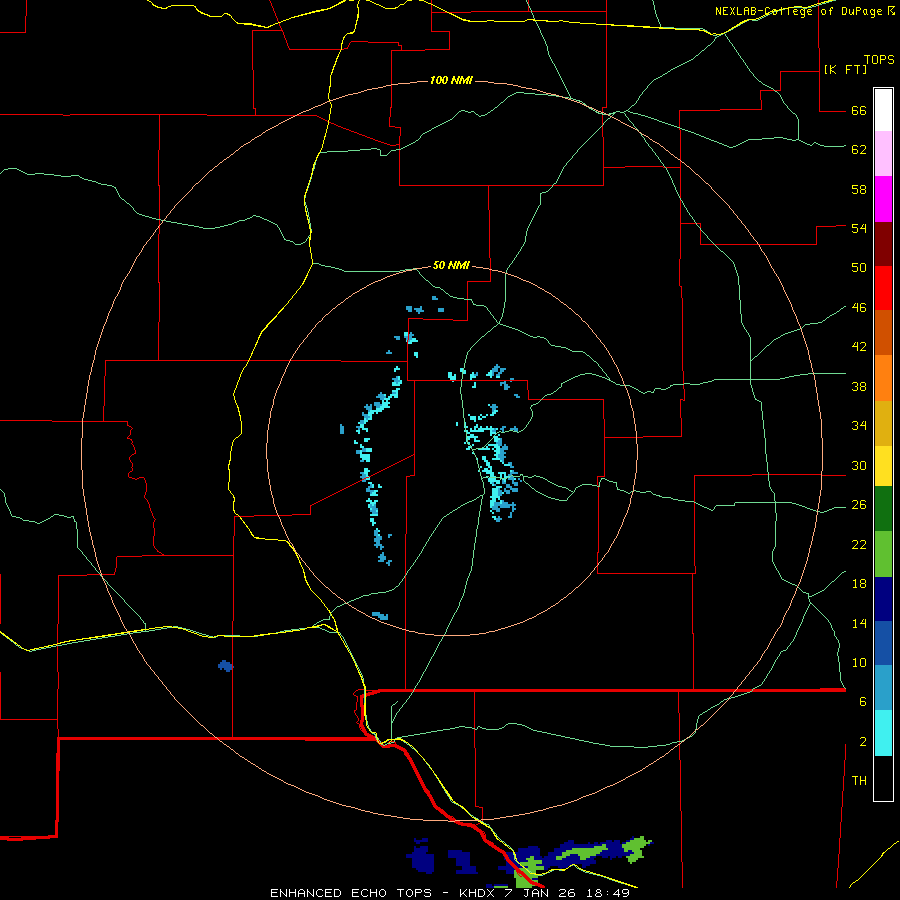Click the light green legend swatch
The height and width of the screenshot is (900, 900).
(883, 554)
